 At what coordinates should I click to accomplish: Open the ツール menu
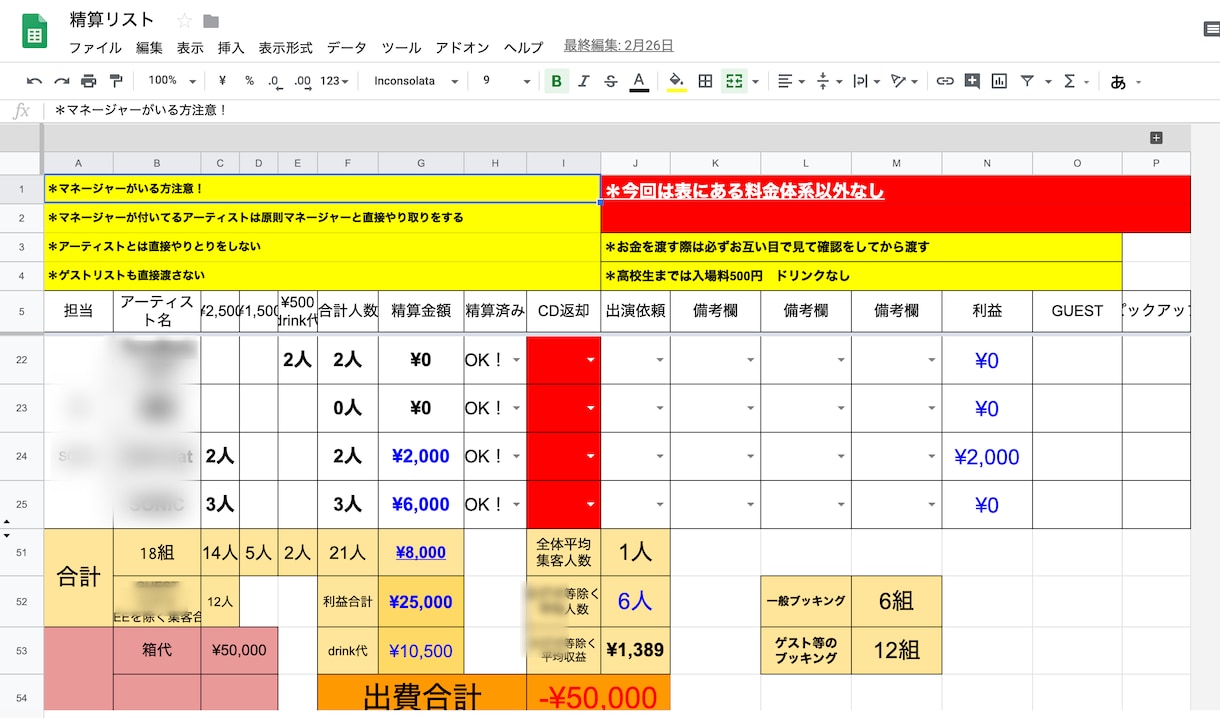tap(401, 47)
